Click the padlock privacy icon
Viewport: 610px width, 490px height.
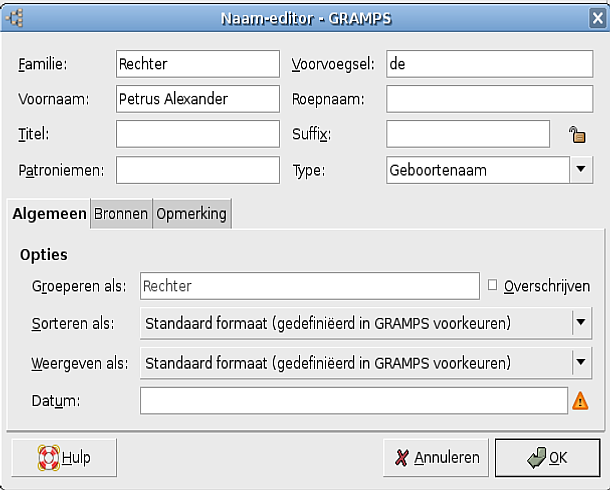[577, 135]
